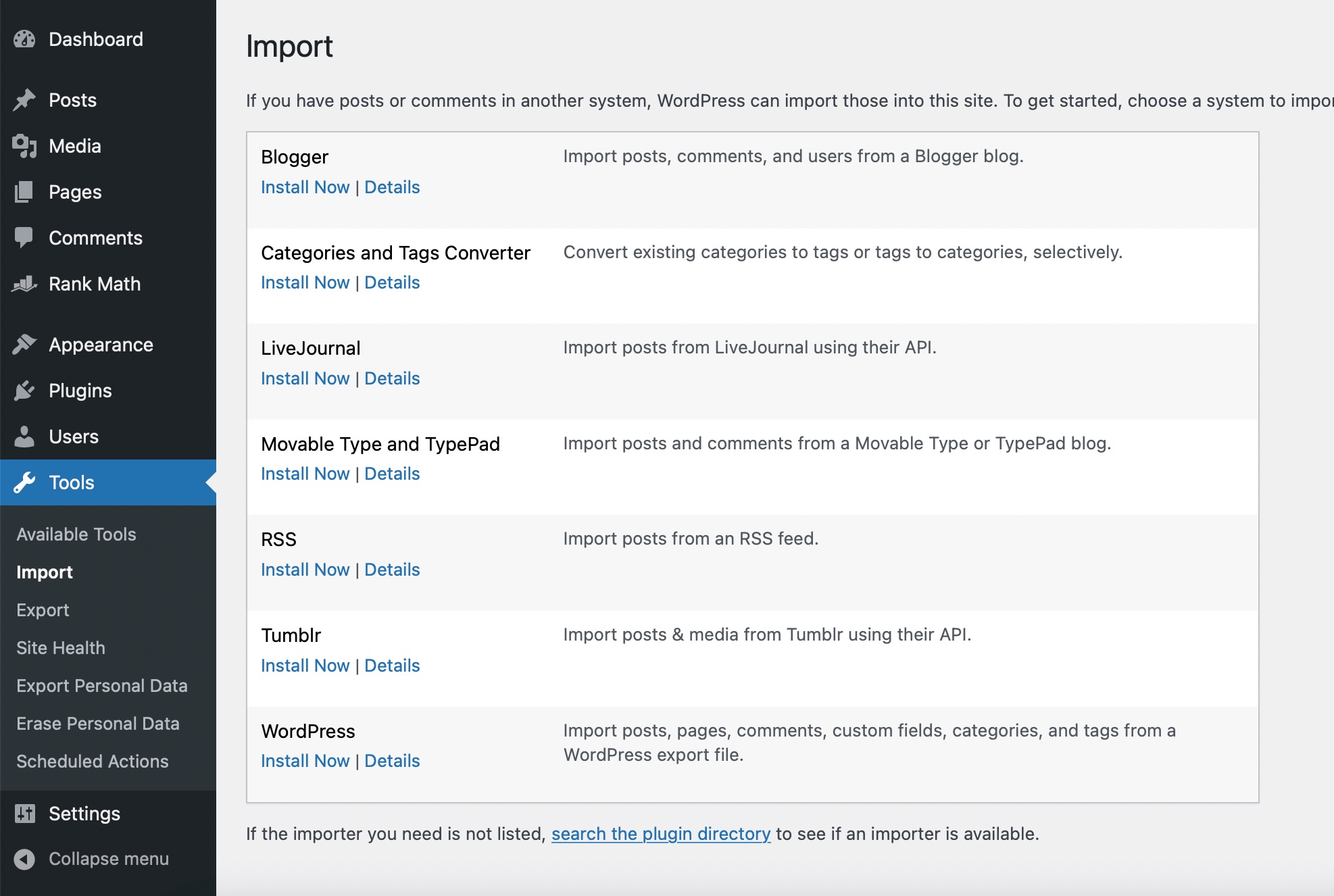
Task: View Details for LiveJournal importer
Action: 392,378
